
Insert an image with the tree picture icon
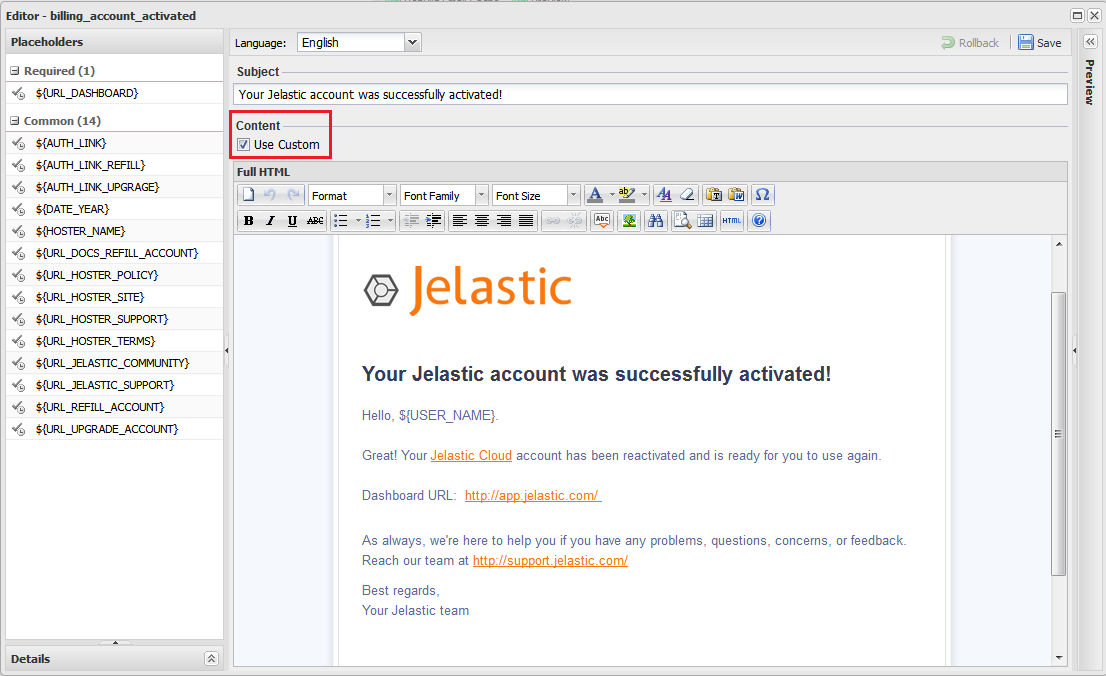tap(629, 221)
